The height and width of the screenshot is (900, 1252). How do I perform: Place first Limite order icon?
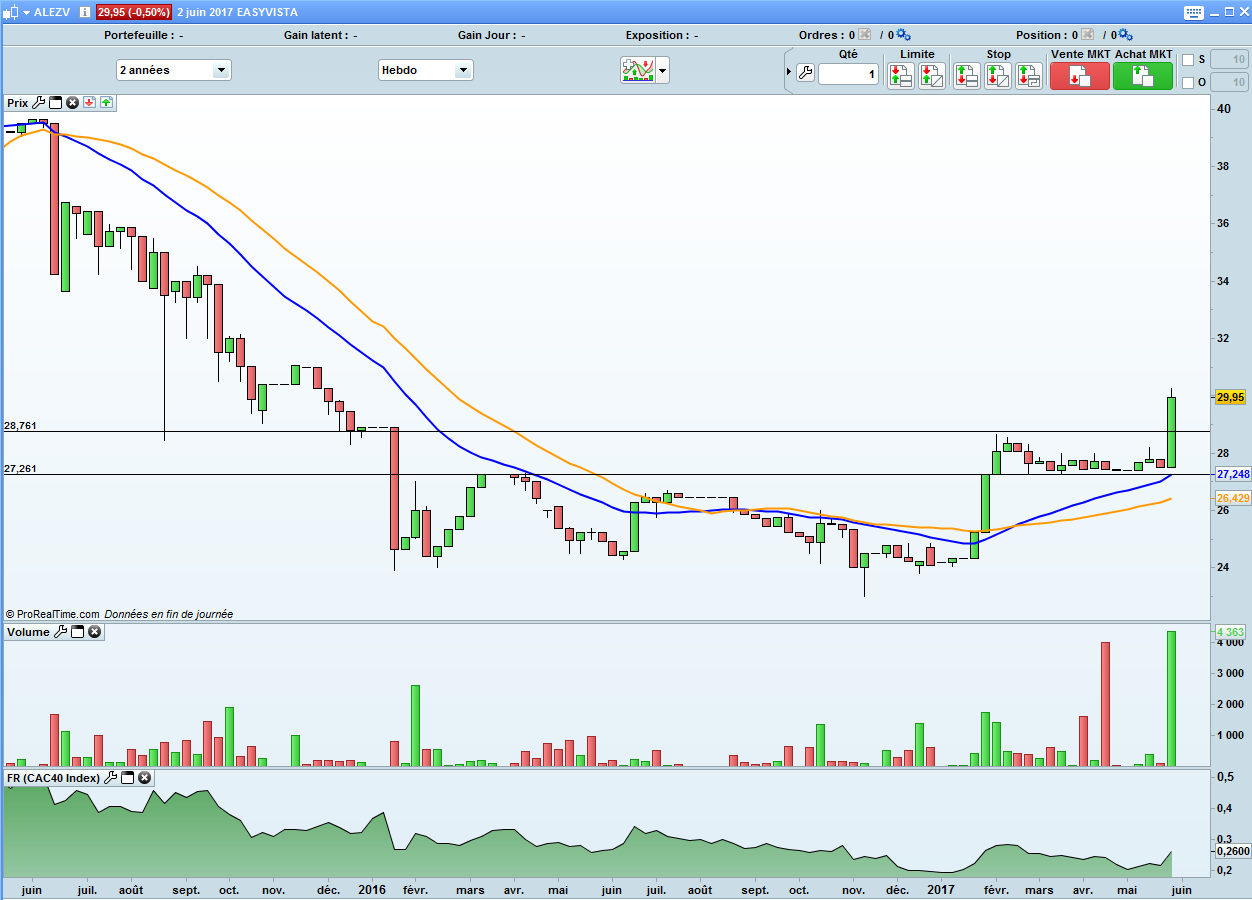coord(901,75)
